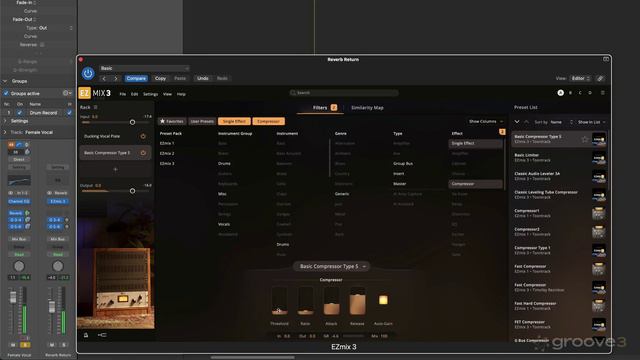Open the EZmix Help menu
Image resolution: width=640 pixels, height=360 pixels.
coord(181,94)
